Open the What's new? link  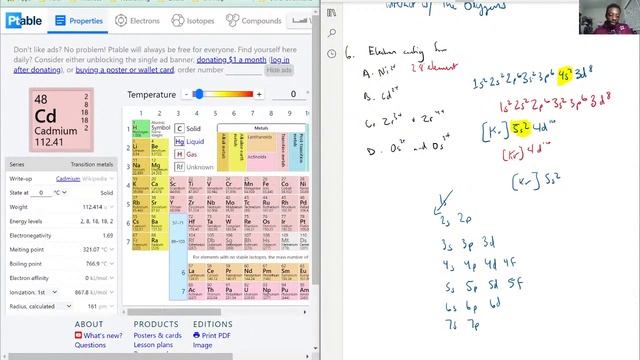(103, 336)
